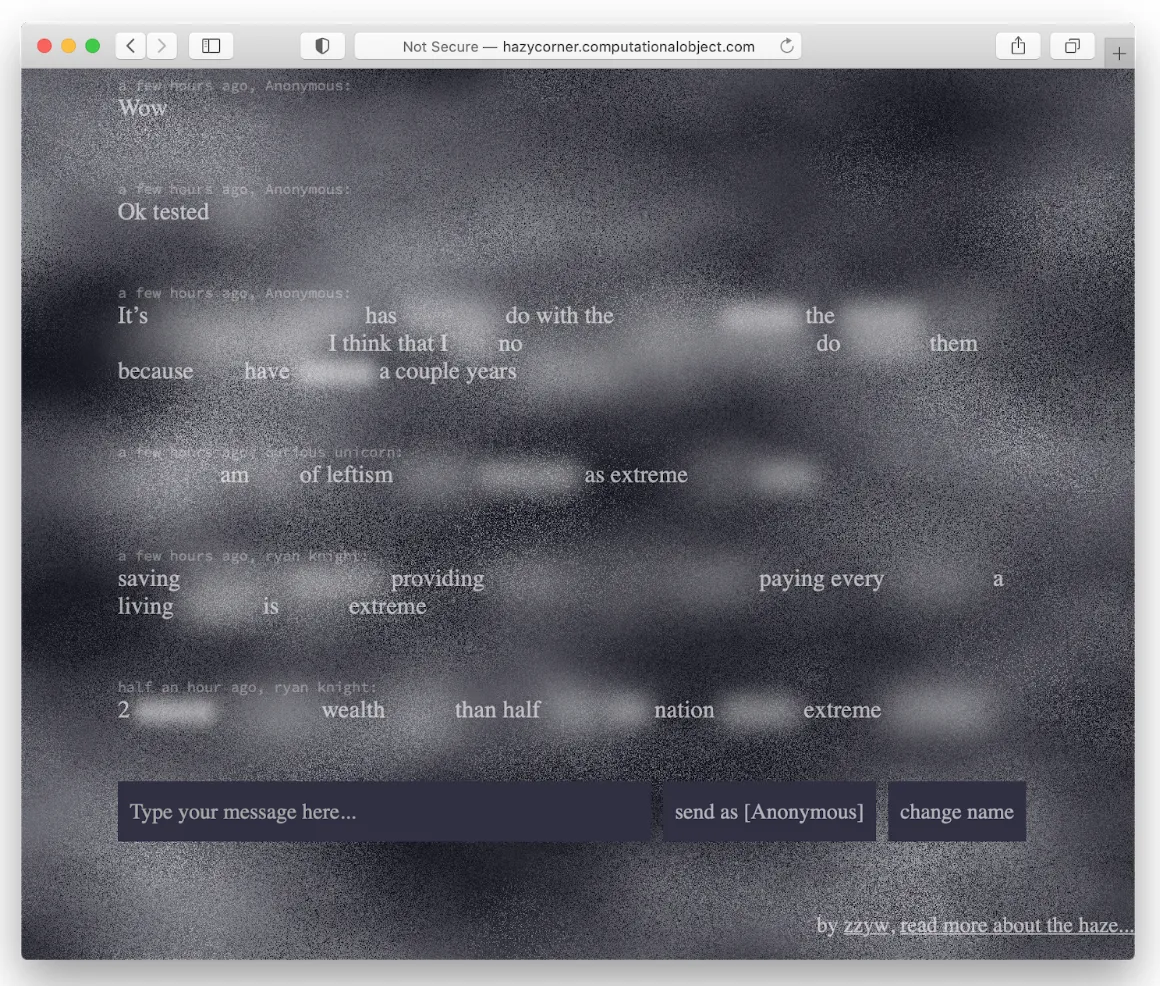Click the 'send as [Anonymous]' button

pyautogui.click(x=769, y=811)
